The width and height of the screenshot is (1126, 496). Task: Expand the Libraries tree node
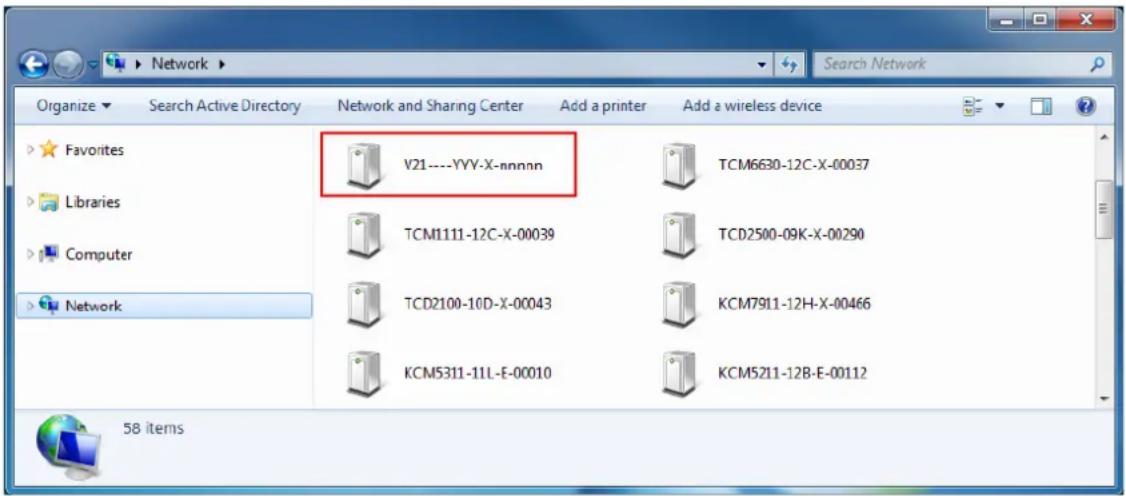coord(31,202)
